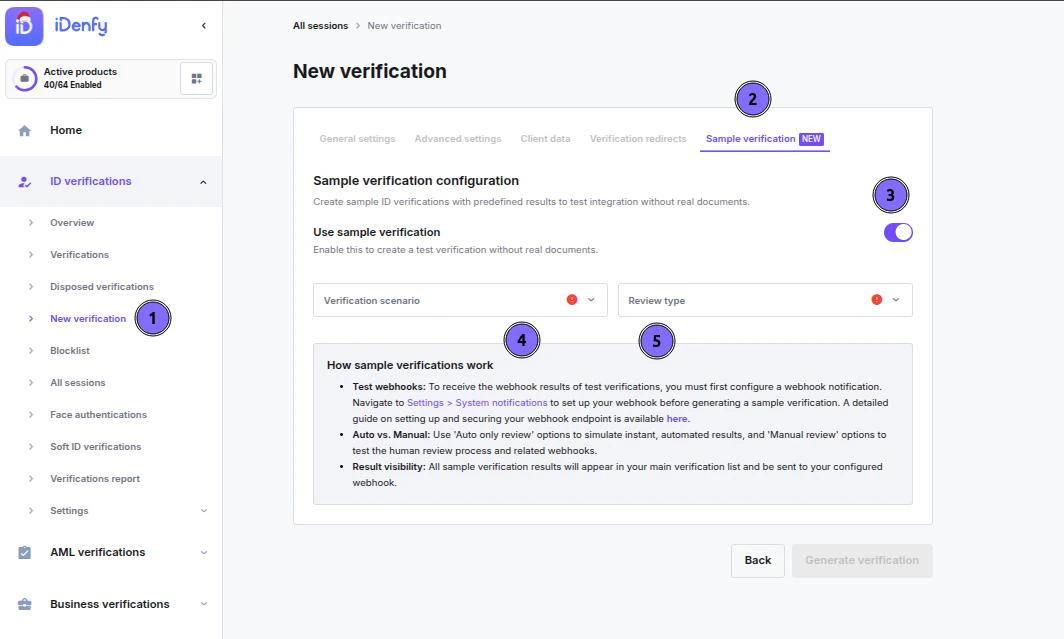Follow the Settings > System notifications link
This screenshot has height=639, width=1064.
point(477,403)
